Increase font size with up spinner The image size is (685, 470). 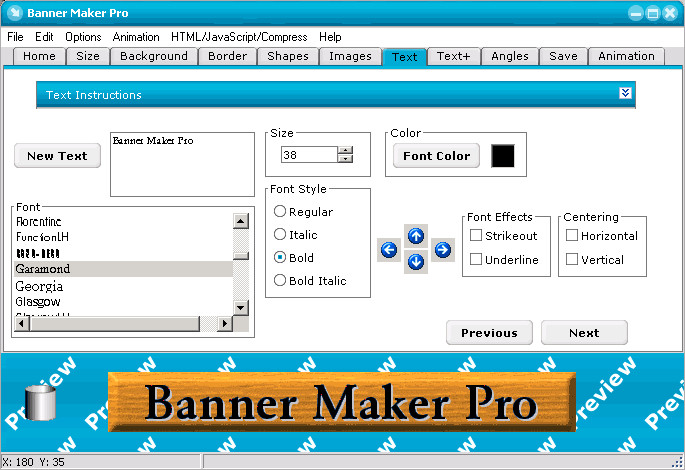tap(345, 151)
